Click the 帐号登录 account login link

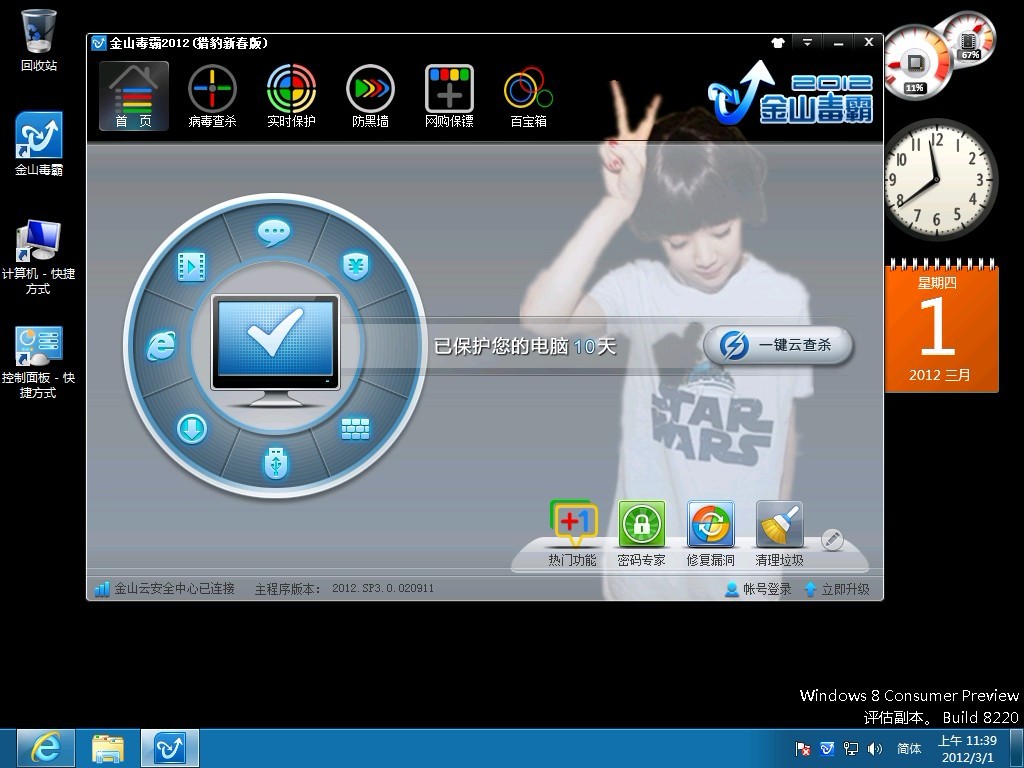[x=758, y=589]
